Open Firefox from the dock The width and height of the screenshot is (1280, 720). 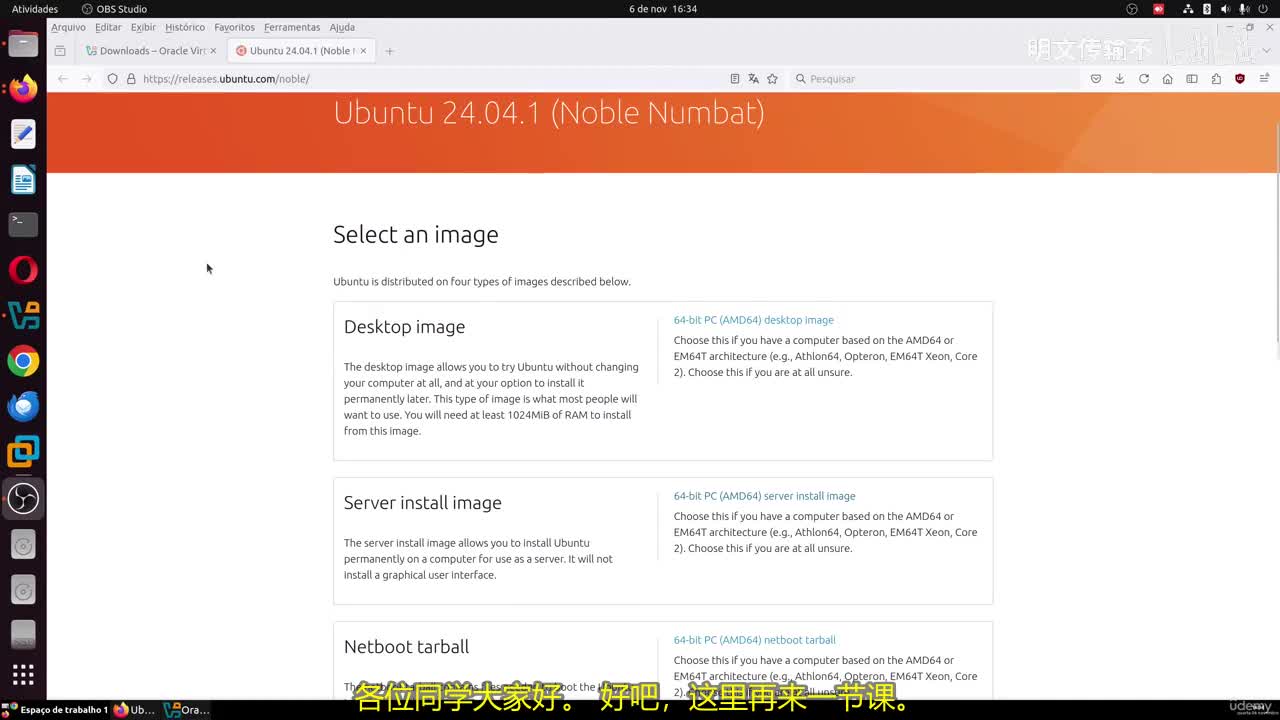tap(23, 89)
